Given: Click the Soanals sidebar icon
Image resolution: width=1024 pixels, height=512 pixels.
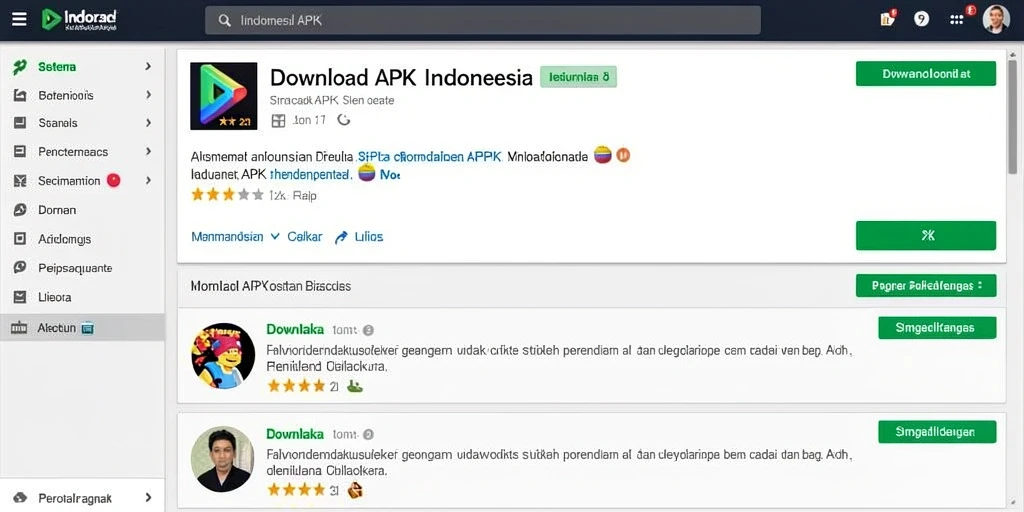Looking at the screenshot, I should point(20,123).
